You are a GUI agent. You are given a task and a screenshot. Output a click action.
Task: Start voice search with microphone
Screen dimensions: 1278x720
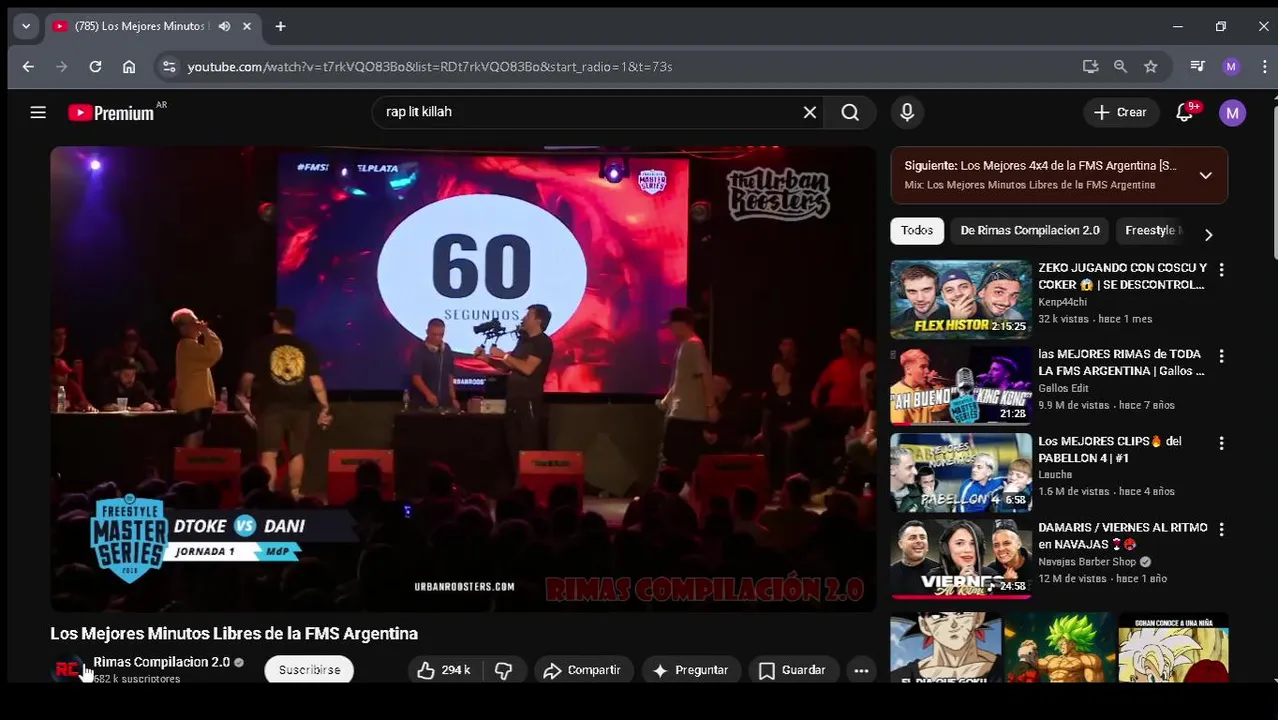(x=907, y=112)
